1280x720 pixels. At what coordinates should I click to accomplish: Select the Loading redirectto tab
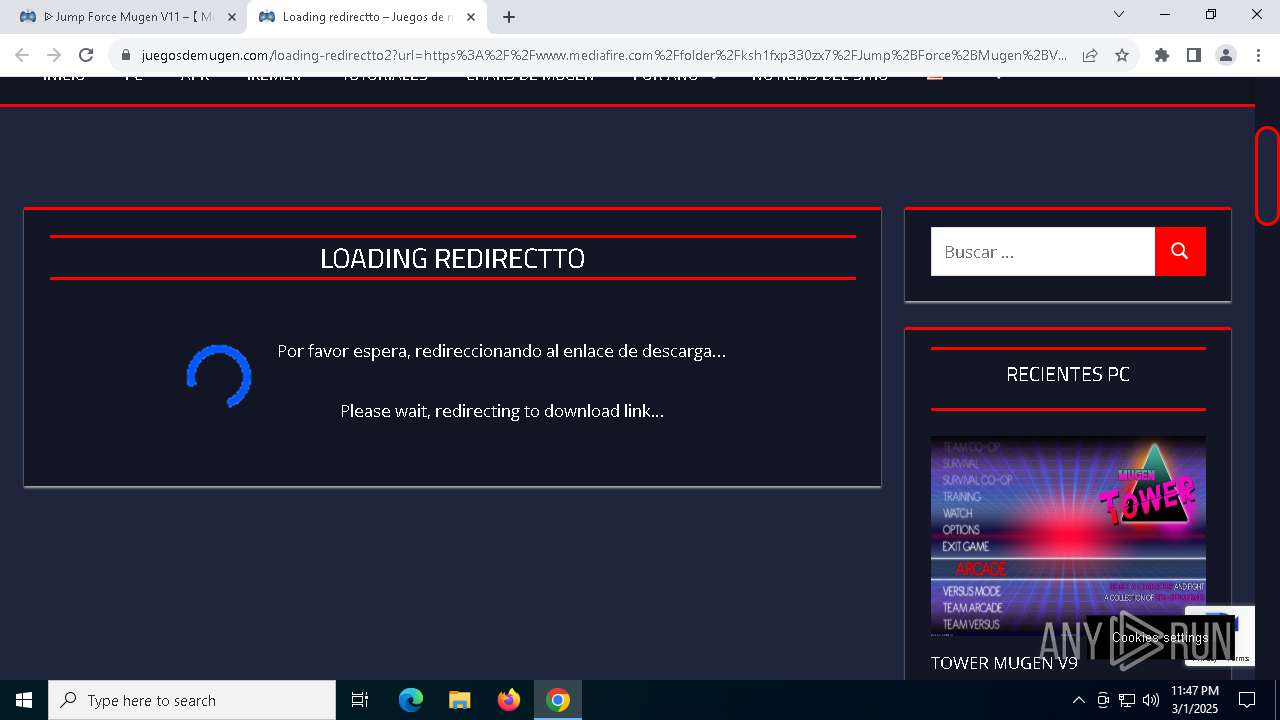[x=365, y=17]
